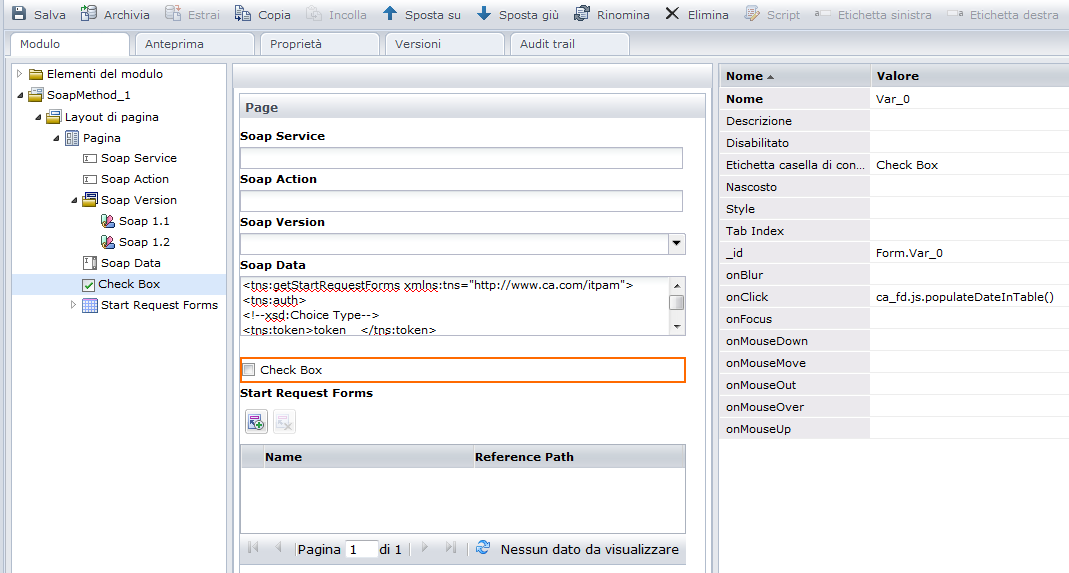The width and height of the screenshot is (1069, 573).
Task: Click Etichetta destra toolbar button
Action: [1003, 14]
